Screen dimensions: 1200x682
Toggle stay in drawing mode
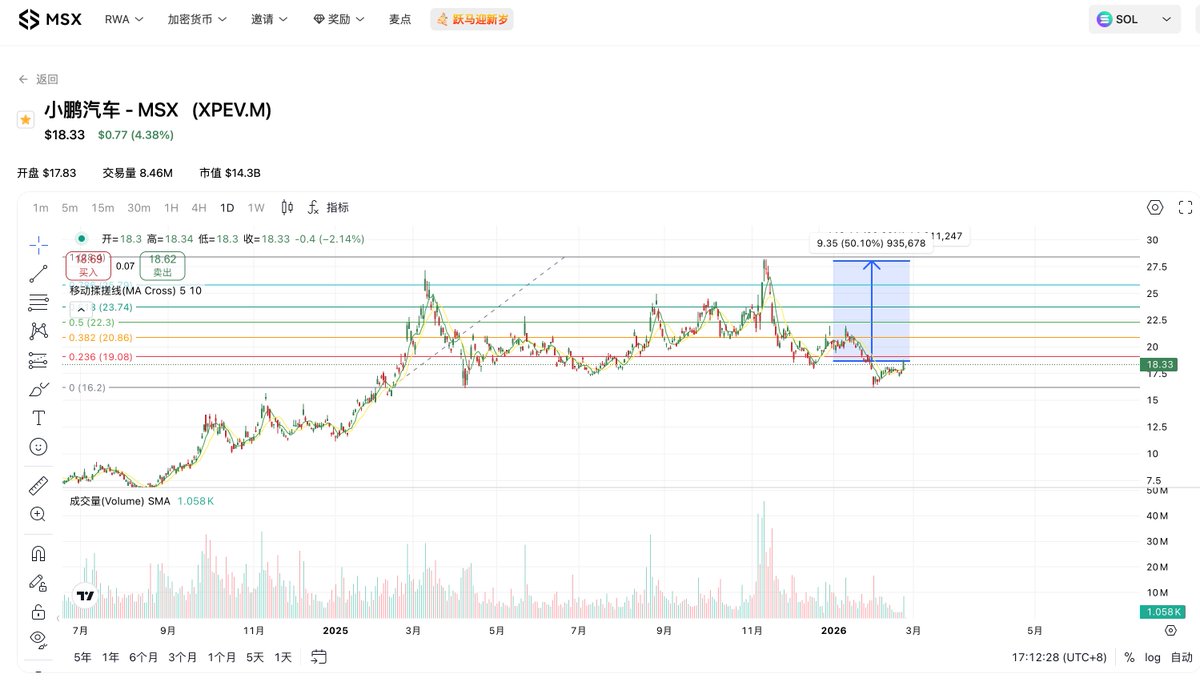tap(38, 582)
